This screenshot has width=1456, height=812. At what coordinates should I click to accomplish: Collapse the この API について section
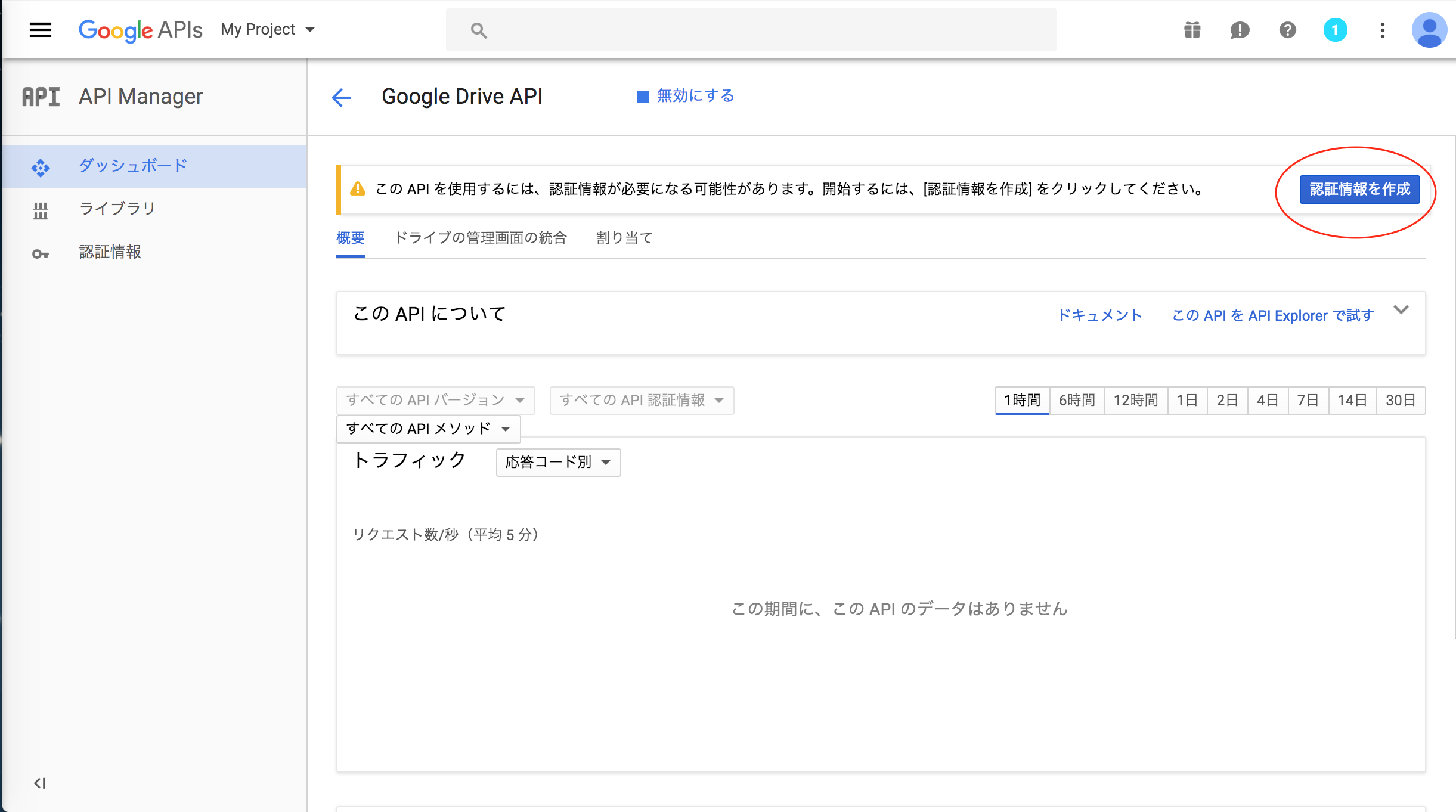(1402, 310)
